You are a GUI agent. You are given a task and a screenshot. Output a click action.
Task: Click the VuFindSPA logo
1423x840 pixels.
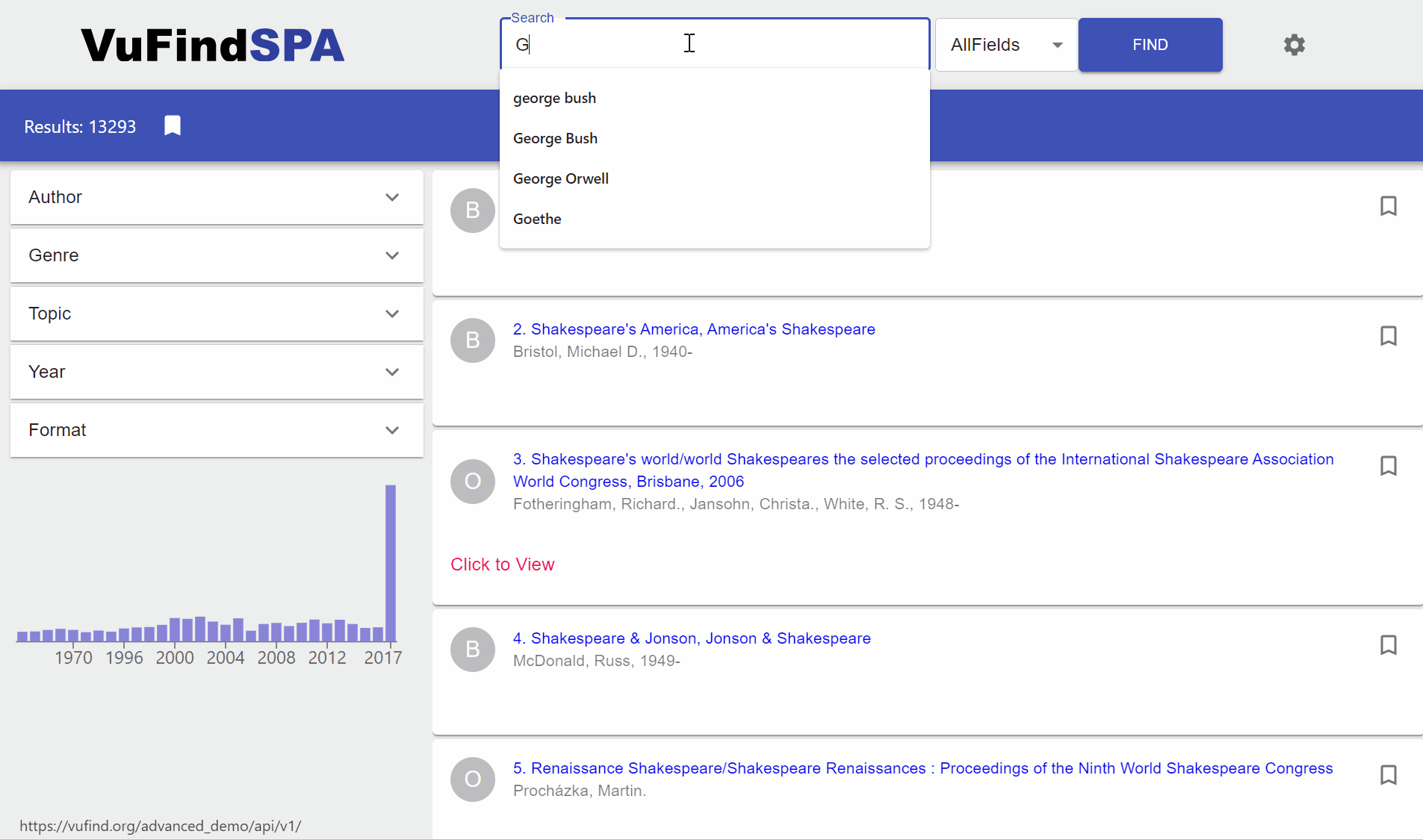[213, 45]
